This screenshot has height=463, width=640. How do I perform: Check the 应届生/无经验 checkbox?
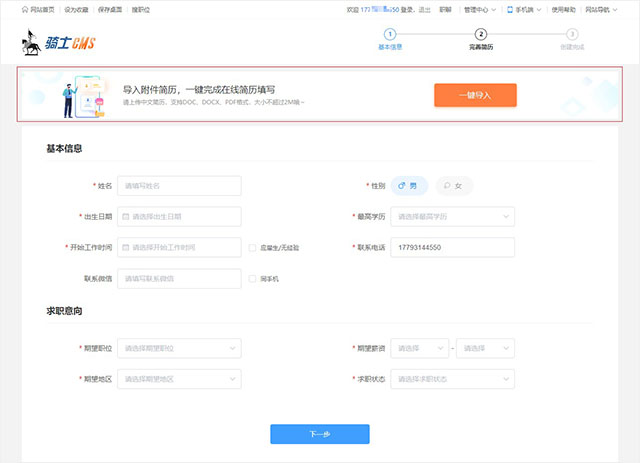[x=252, y=248]
